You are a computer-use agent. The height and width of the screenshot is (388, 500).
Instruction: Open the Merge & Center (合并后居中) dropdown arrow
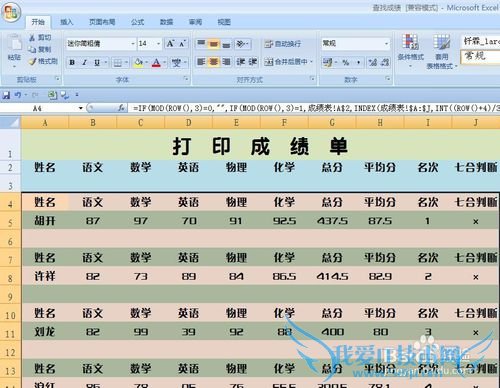click(312, 62)
